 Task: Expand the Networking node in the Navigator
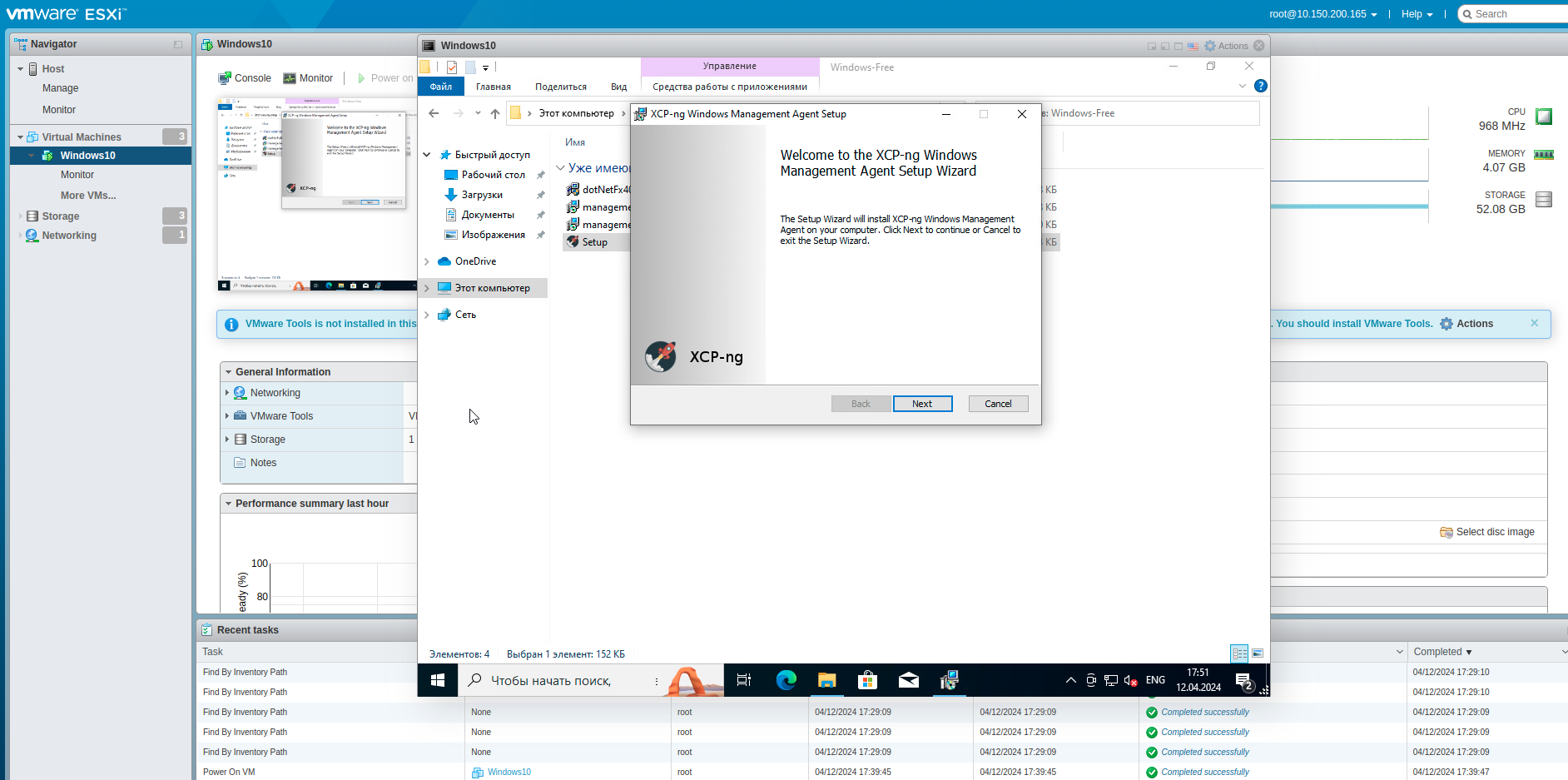[x=20, y=236]
